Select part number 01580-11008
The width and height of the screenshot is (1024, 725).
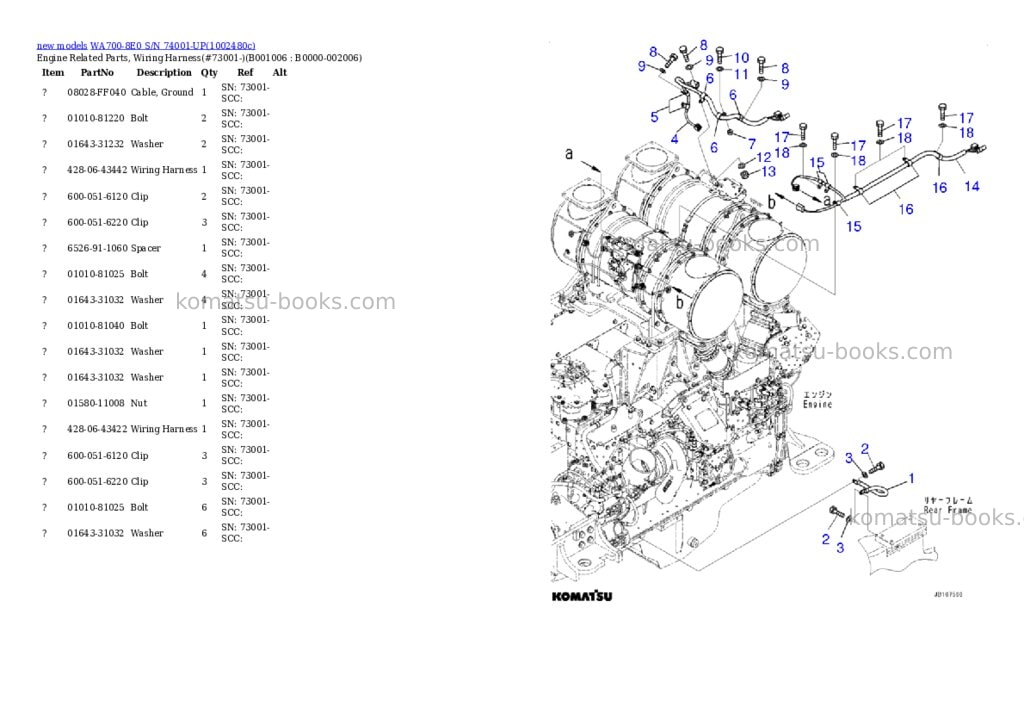95,403
